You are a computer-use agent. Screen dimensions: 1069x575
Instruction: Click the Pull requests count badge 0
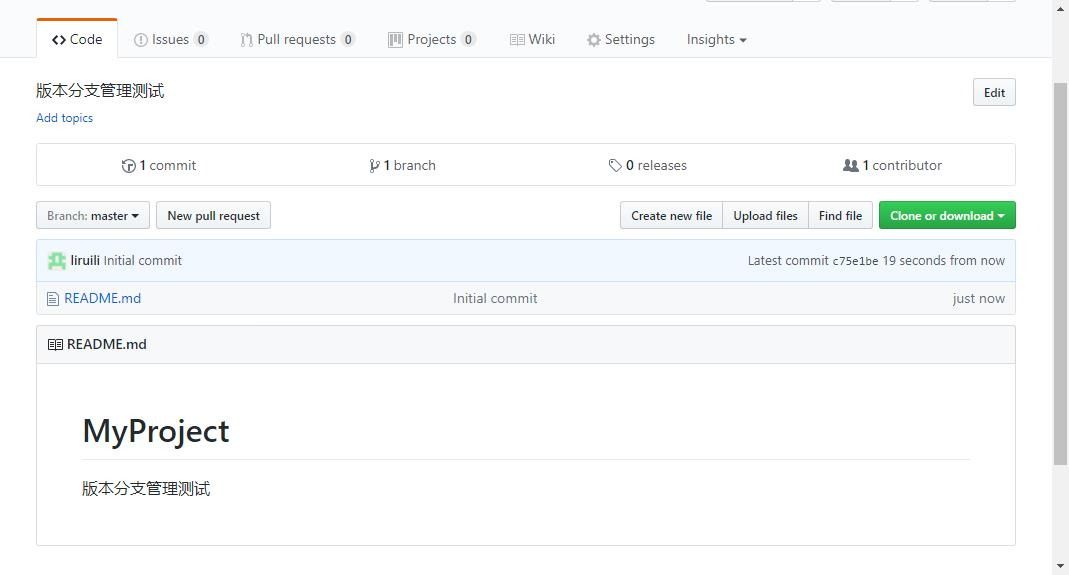pyautogui.click(x=348, y=40)
